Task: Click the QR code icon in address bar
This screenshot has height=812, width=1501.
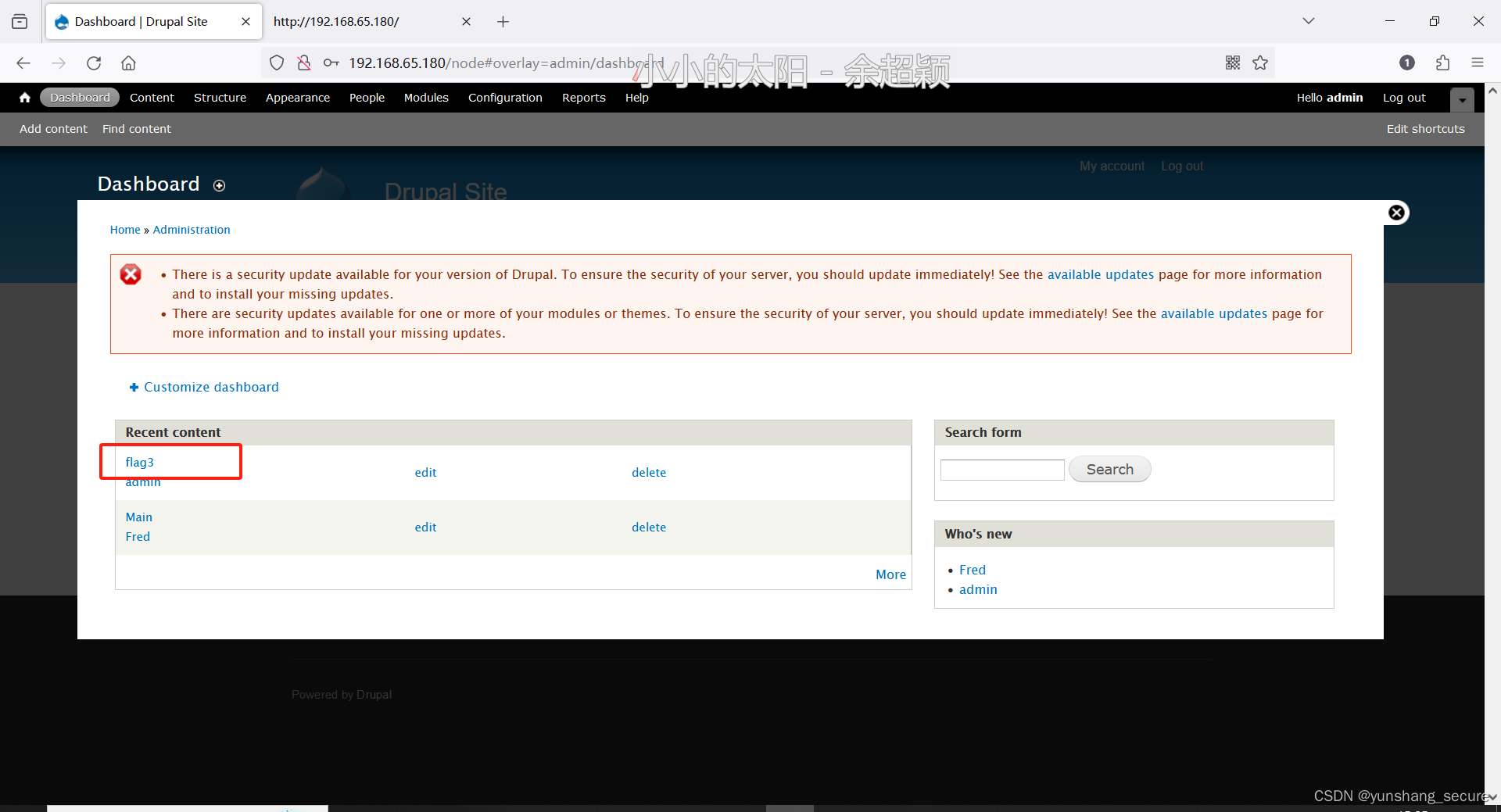Action: tap(1233, 63)
